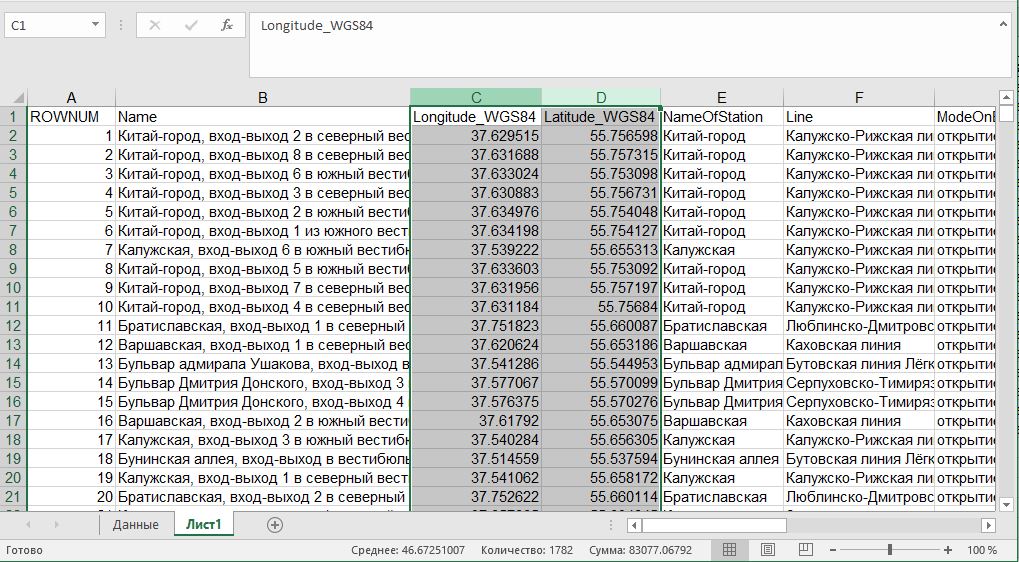Click next sheet navigation arrow
The image size is (1019, 562).
click(57, 524)
